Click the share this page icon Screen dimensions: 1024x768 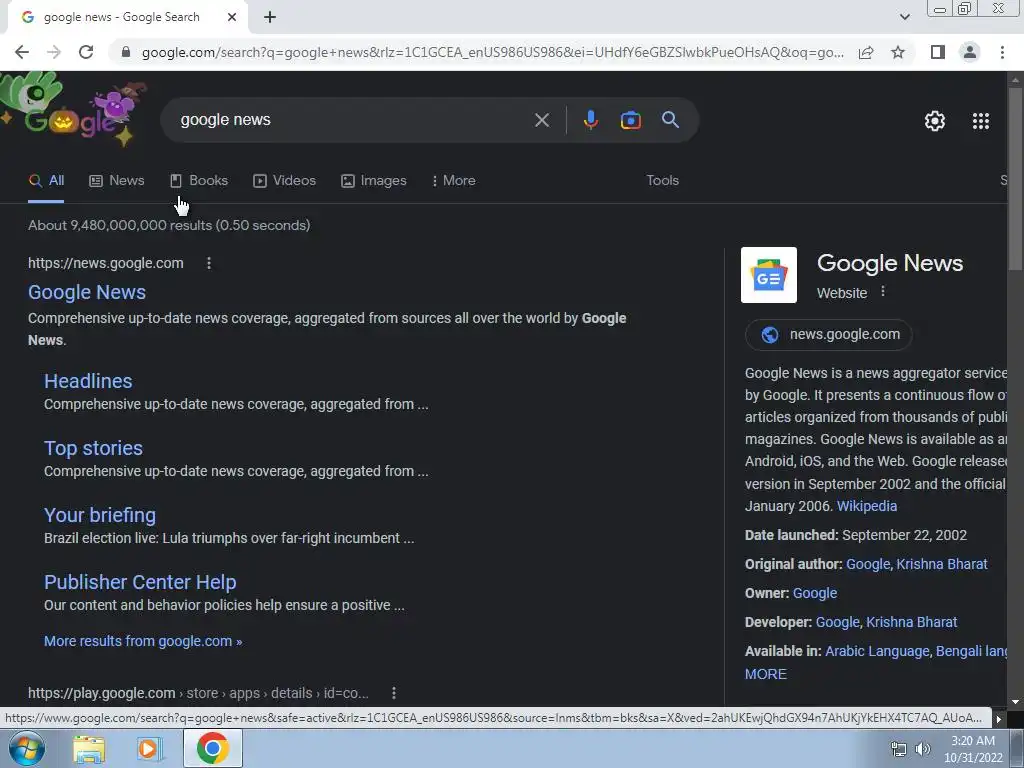[866, 52]
